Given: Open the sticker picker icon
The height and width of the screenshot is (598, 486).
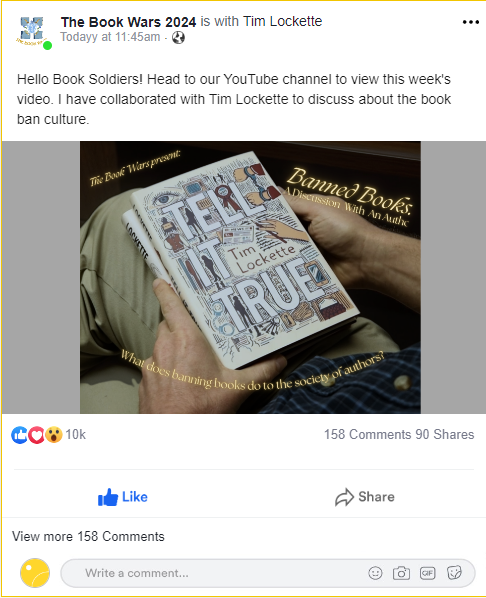Looking at the screenshot, I should pos(454,573).
